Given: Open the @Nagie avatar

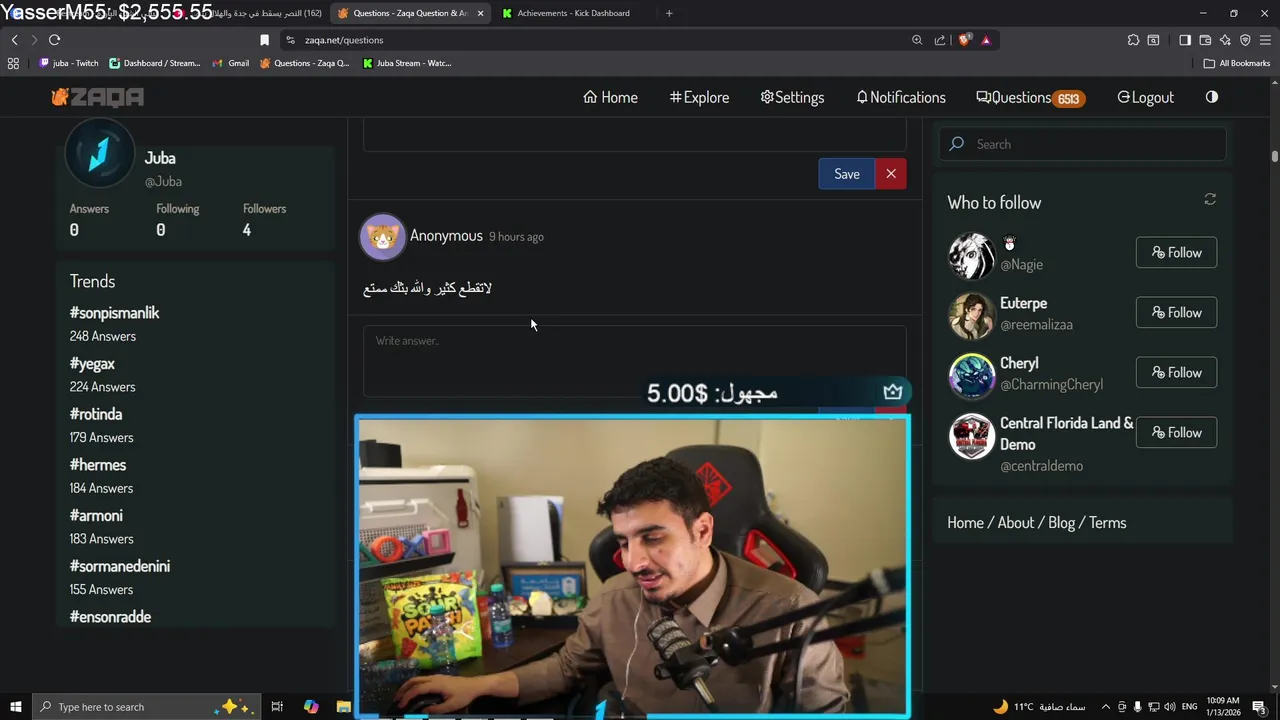Looking at the screenshot, I should (x=971, y=256).
